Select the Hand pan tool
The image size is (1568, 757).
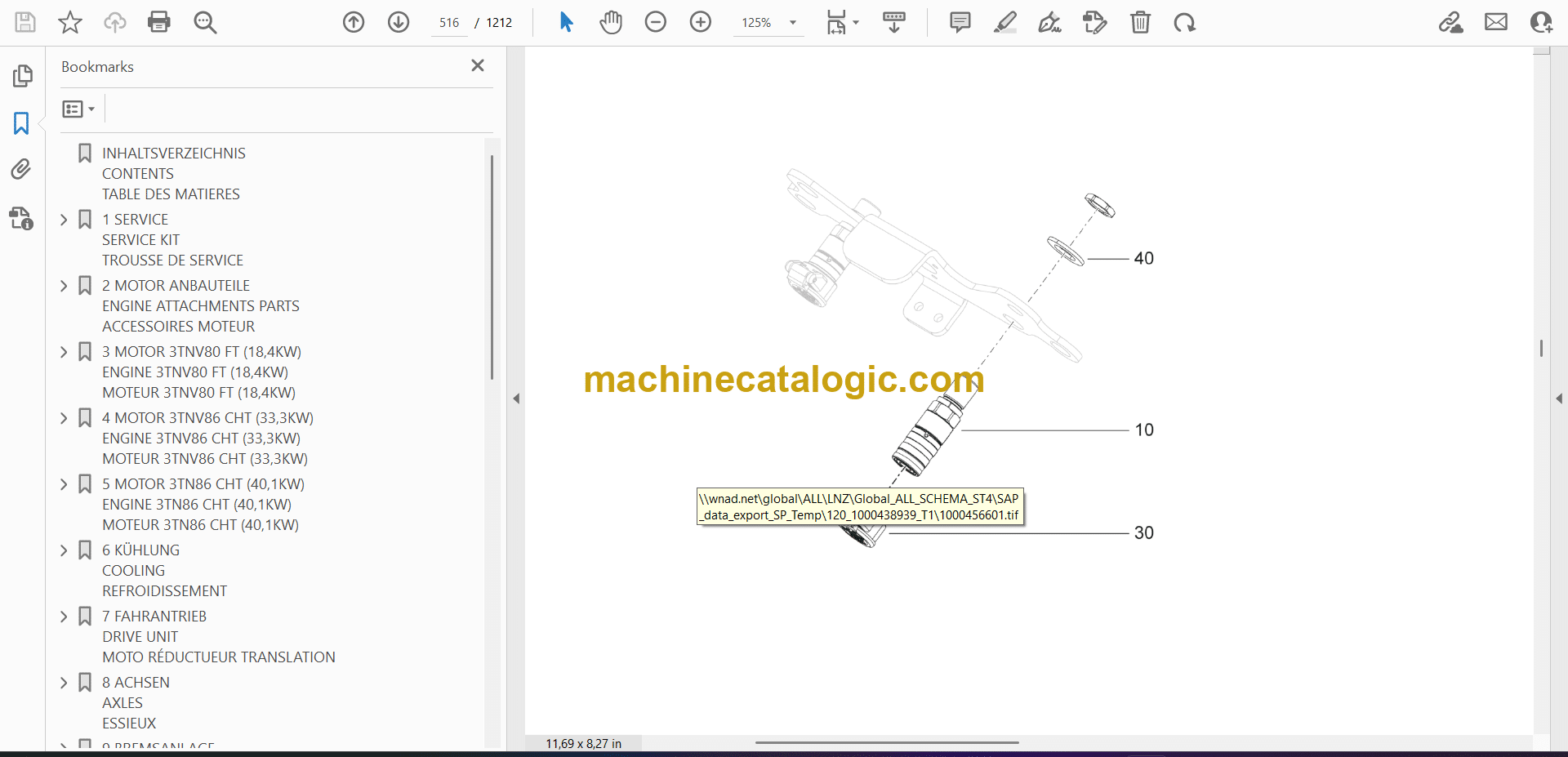coord(610,22)
